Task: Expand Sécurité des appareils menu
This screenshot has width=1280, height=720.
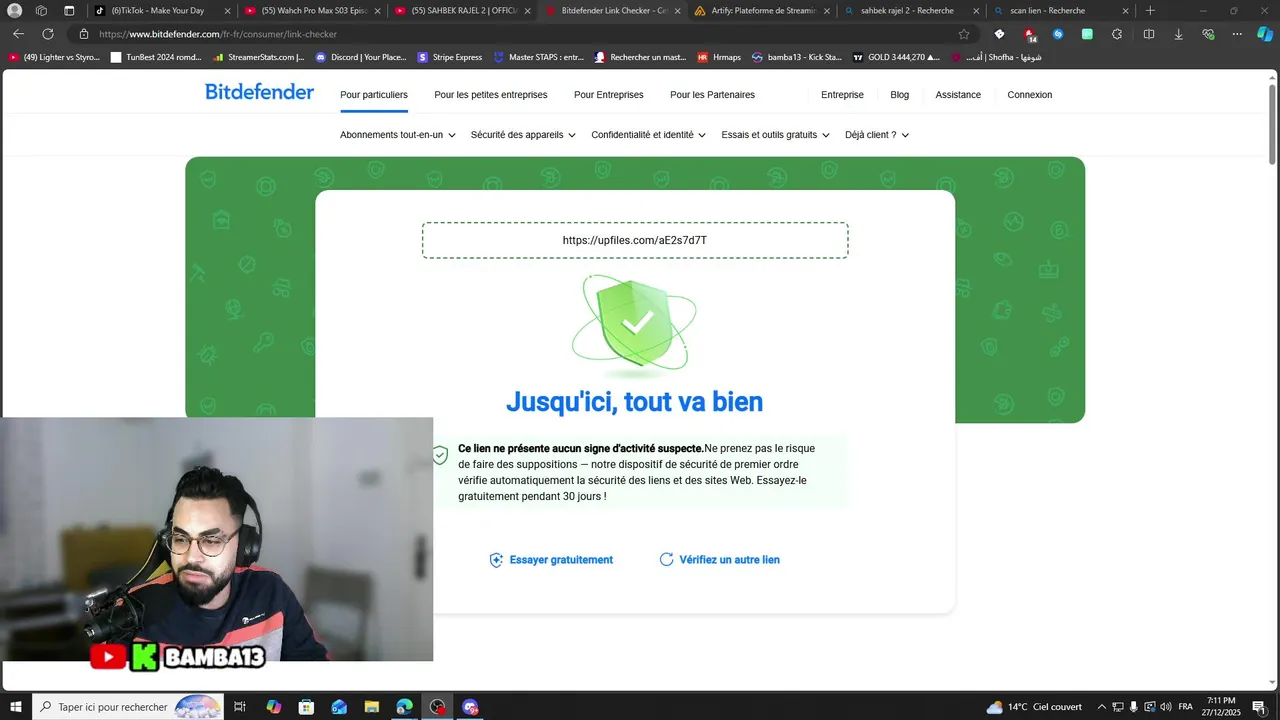Action: (x=523, y=135)
